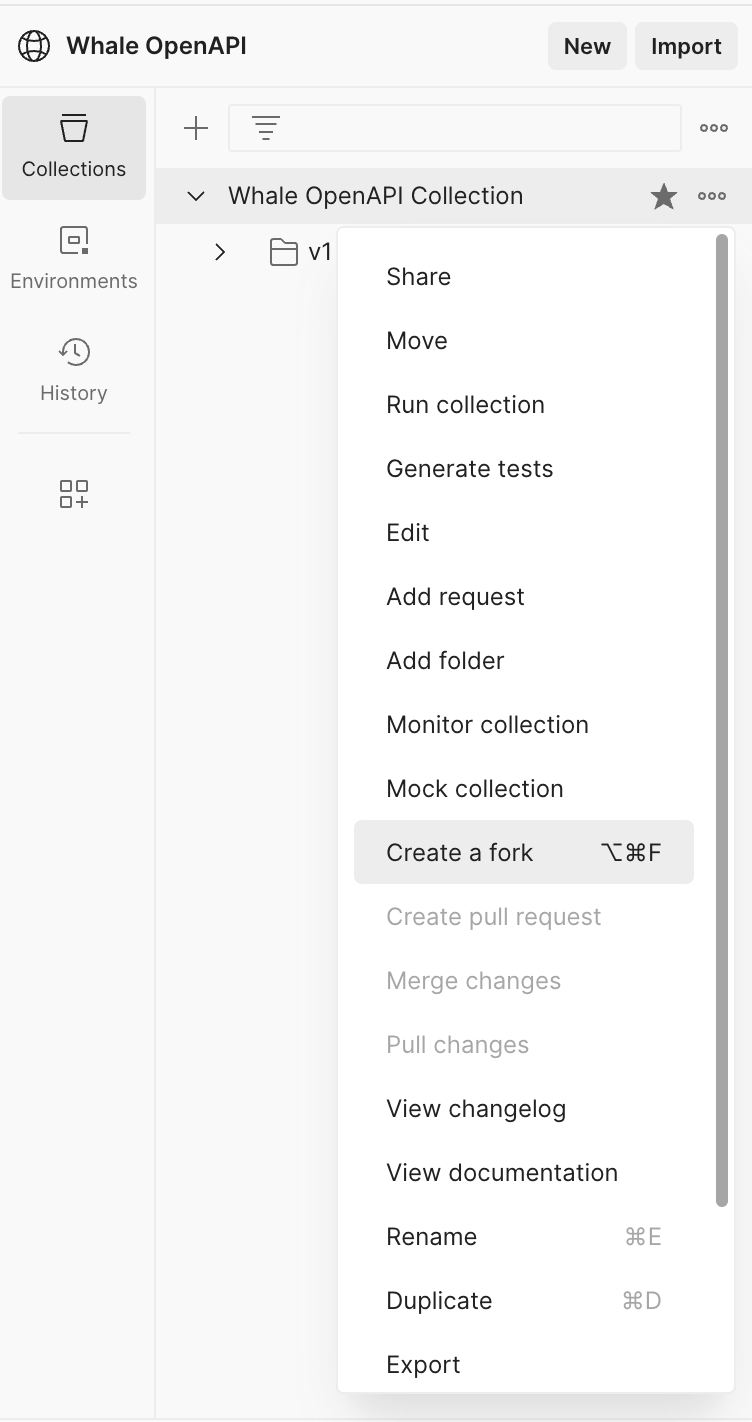
Task: Create a new collection with the plus icon
Action: point(196,127)
